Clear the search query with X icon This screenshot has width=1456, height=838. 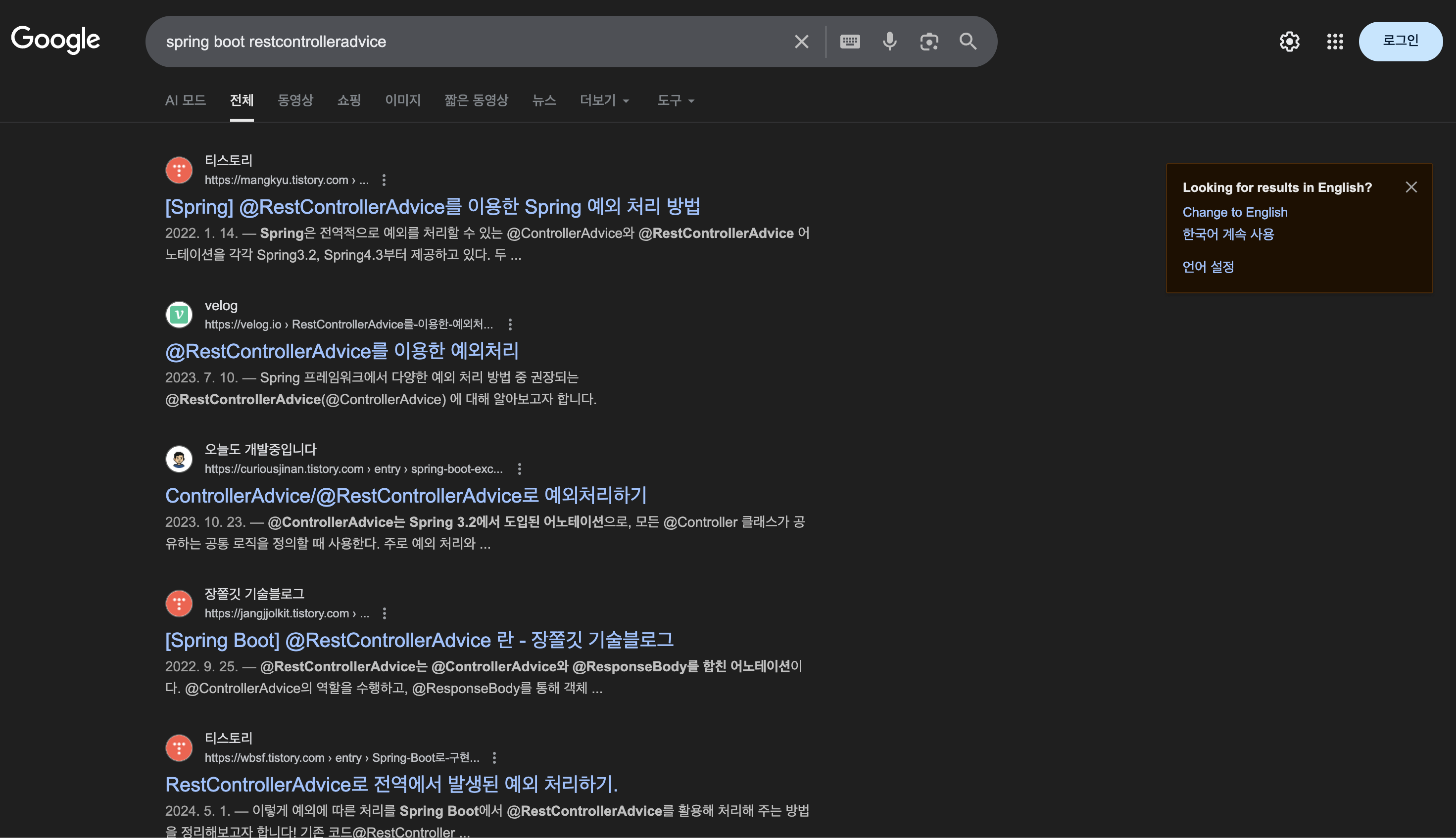coord(801,42)
